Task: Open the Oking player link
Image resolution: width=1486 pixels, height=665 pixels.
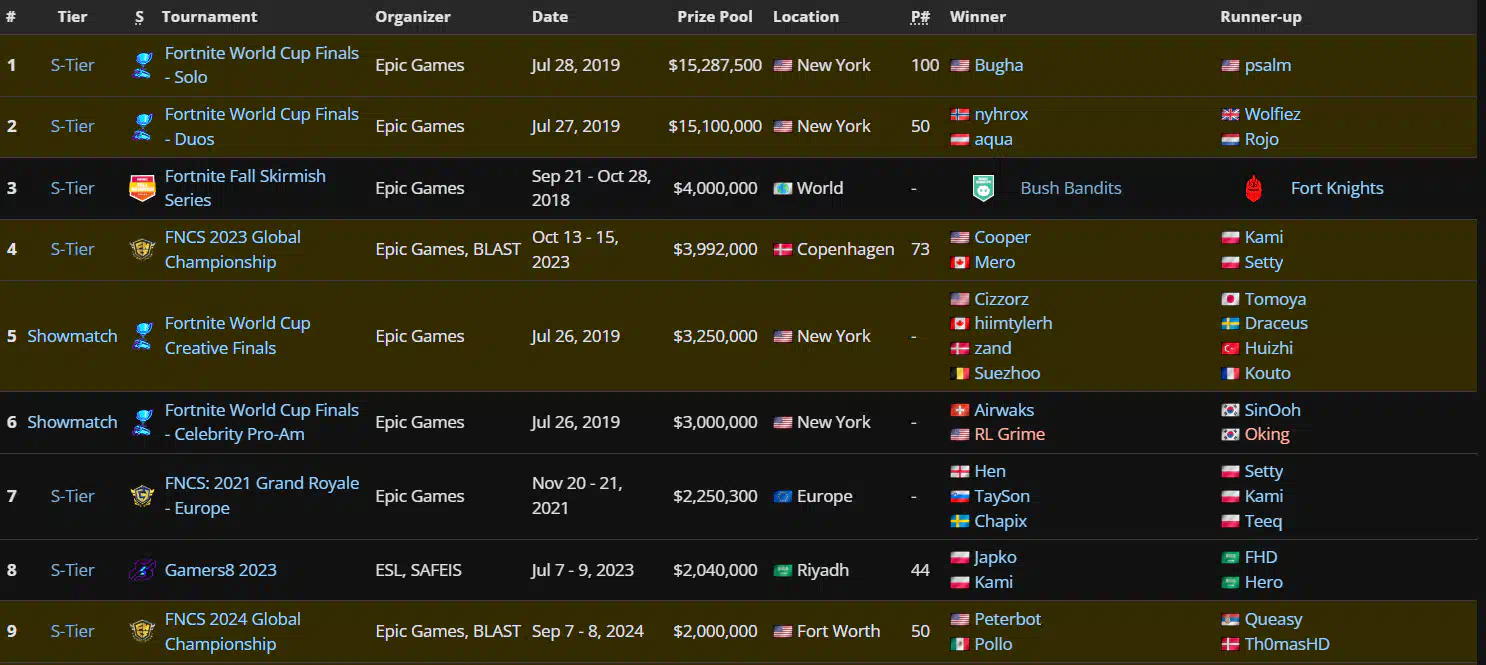Action: [1267, 434]
